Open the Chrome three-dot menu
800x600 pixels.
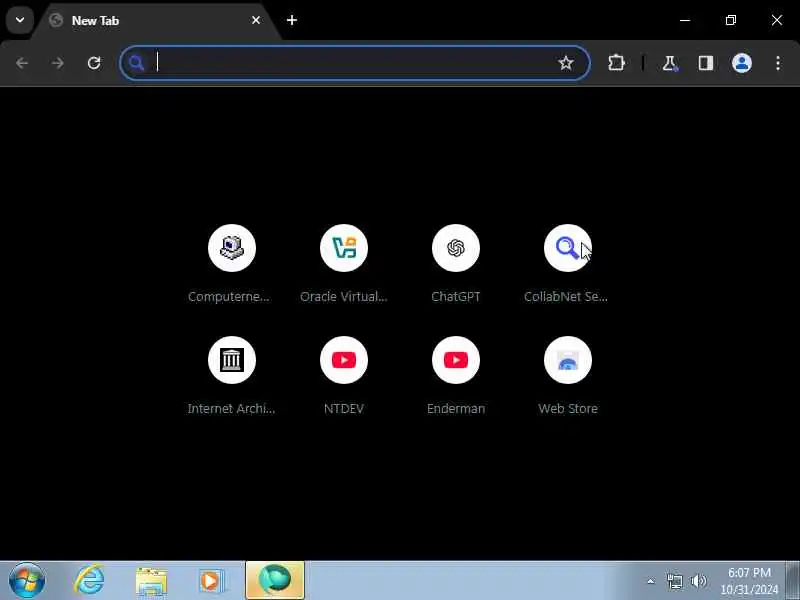pyautogui.click(x=778, y=63)
